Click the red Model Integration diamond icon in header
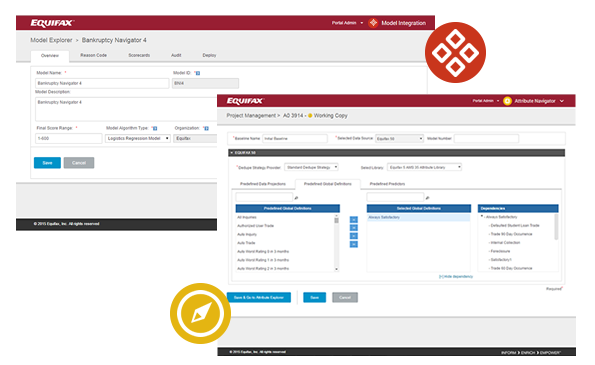The width and height of the screenshot is (595, 365). [373, 23]
